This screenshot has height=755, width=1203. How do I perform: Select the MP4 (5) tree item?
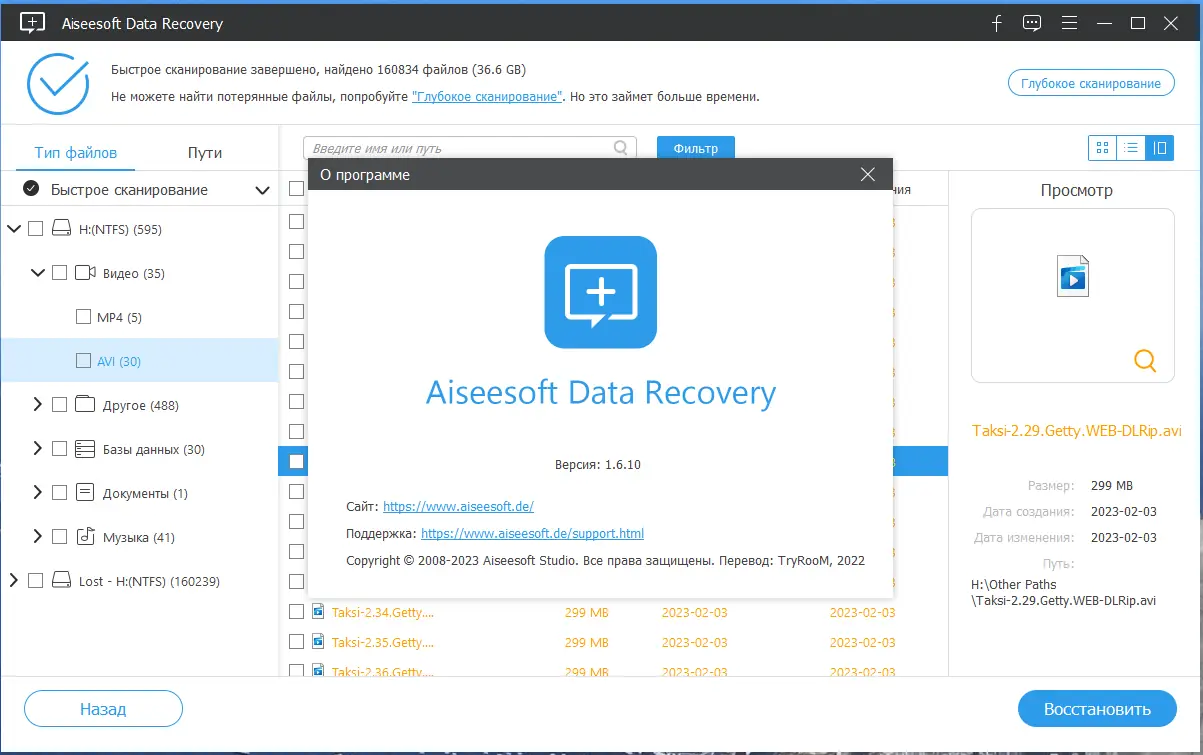tap(139, 317)
